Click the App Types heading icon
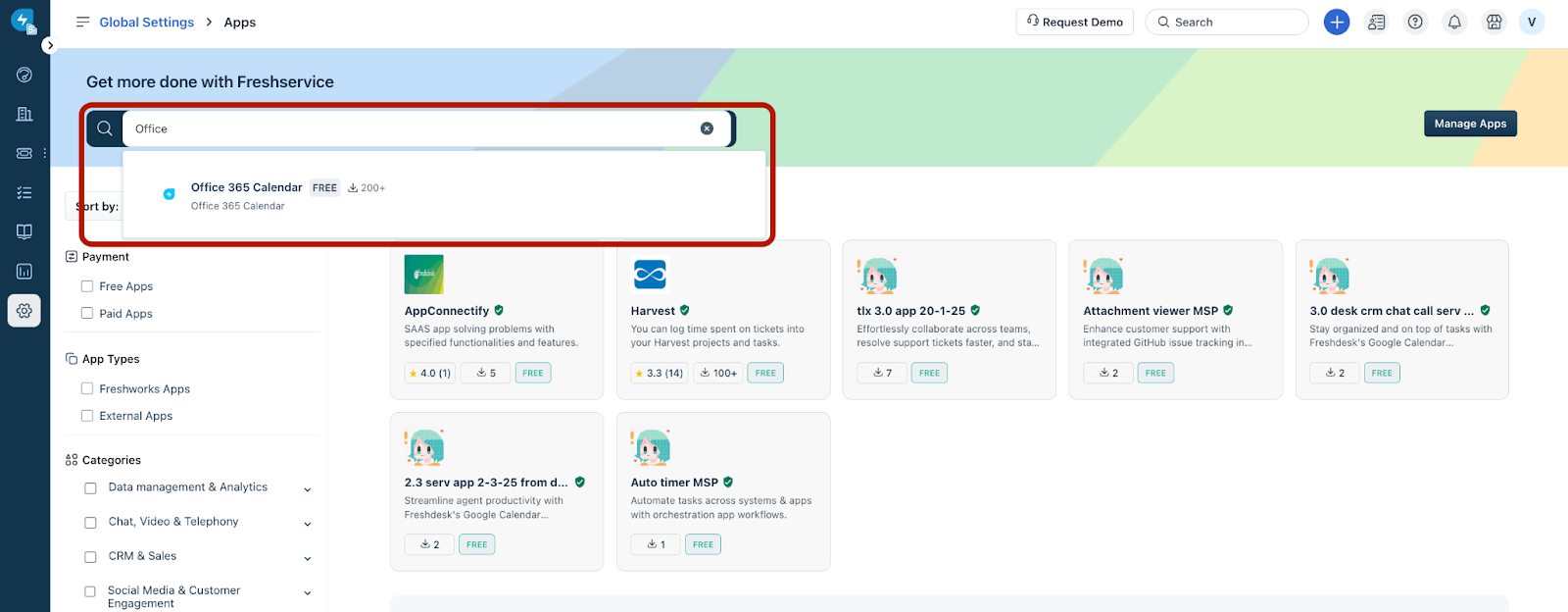The width and height of the screenshot is (1568, 612). click(72, 359)
